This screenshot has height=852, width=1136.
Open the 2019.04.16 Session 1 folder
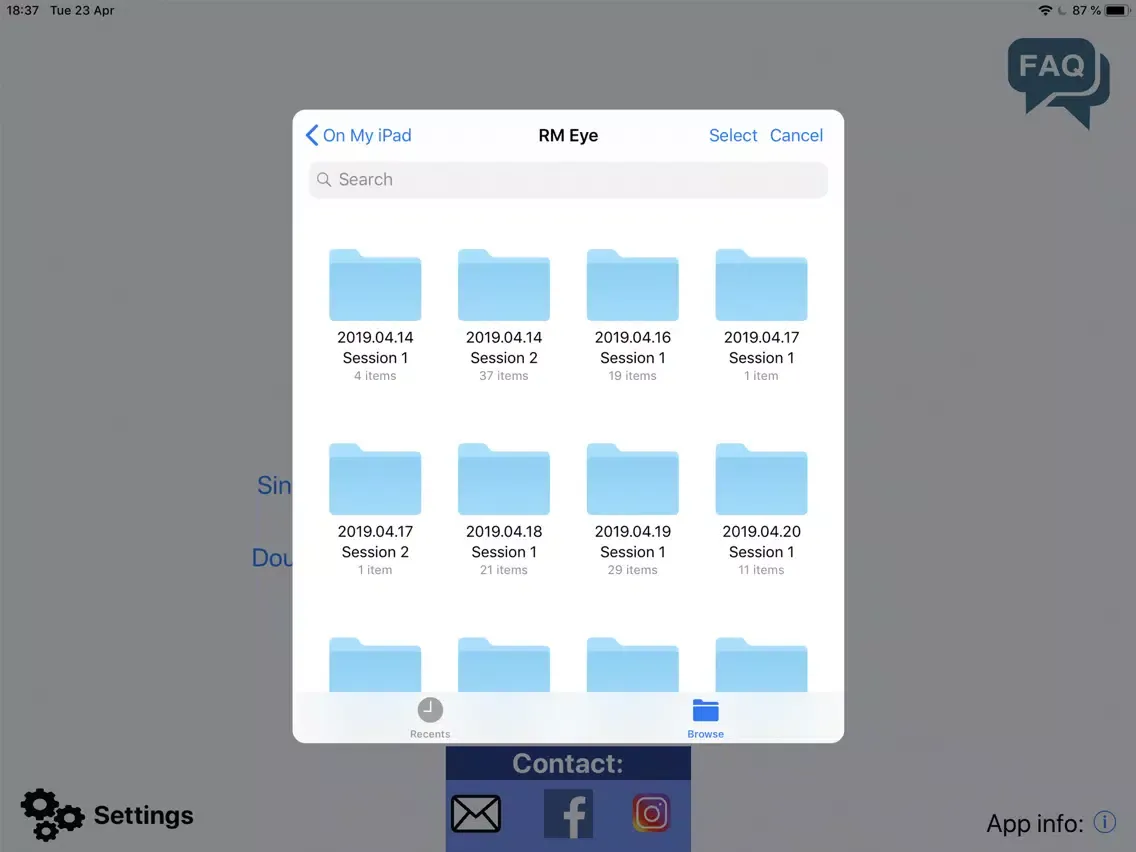(632, 285)
